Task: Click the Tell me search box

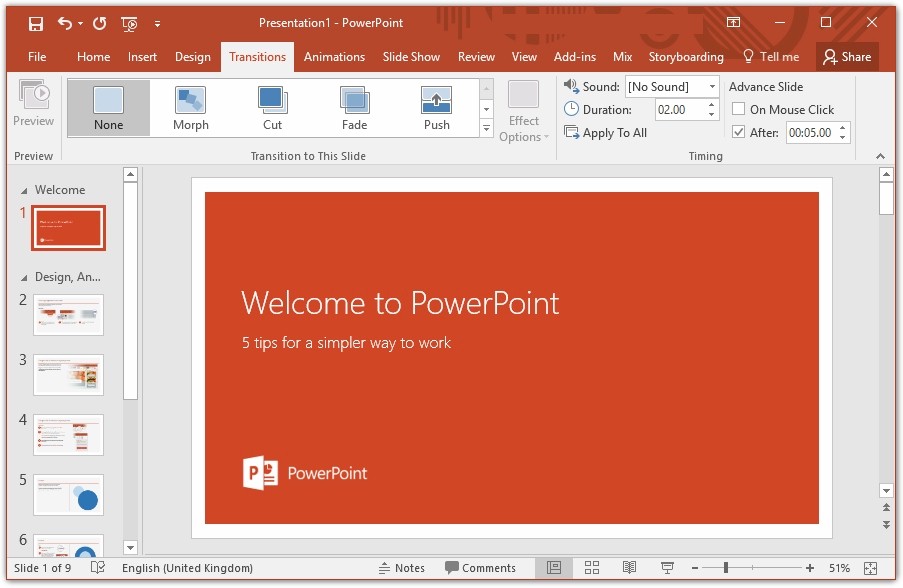Action: point(772,56)
